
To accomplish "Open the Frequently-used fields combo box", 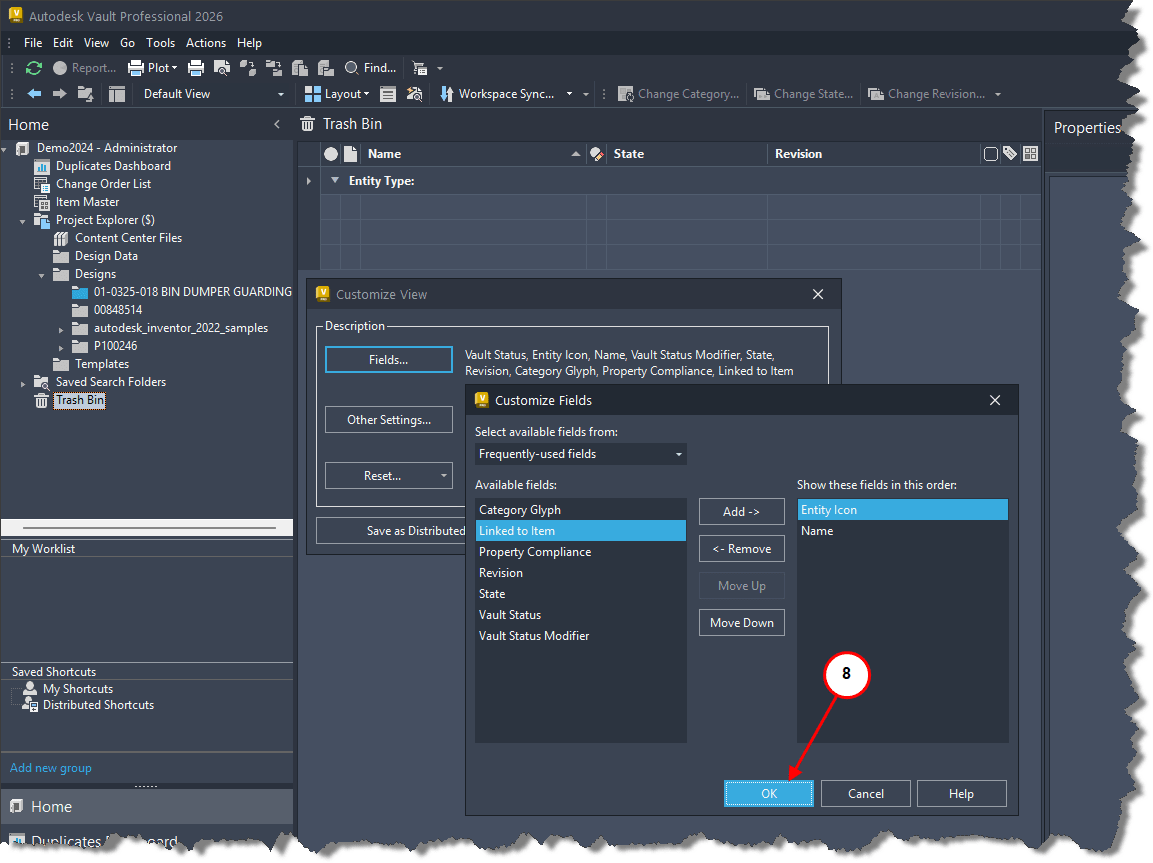I will pyautogui.click(x=581, y=454).
